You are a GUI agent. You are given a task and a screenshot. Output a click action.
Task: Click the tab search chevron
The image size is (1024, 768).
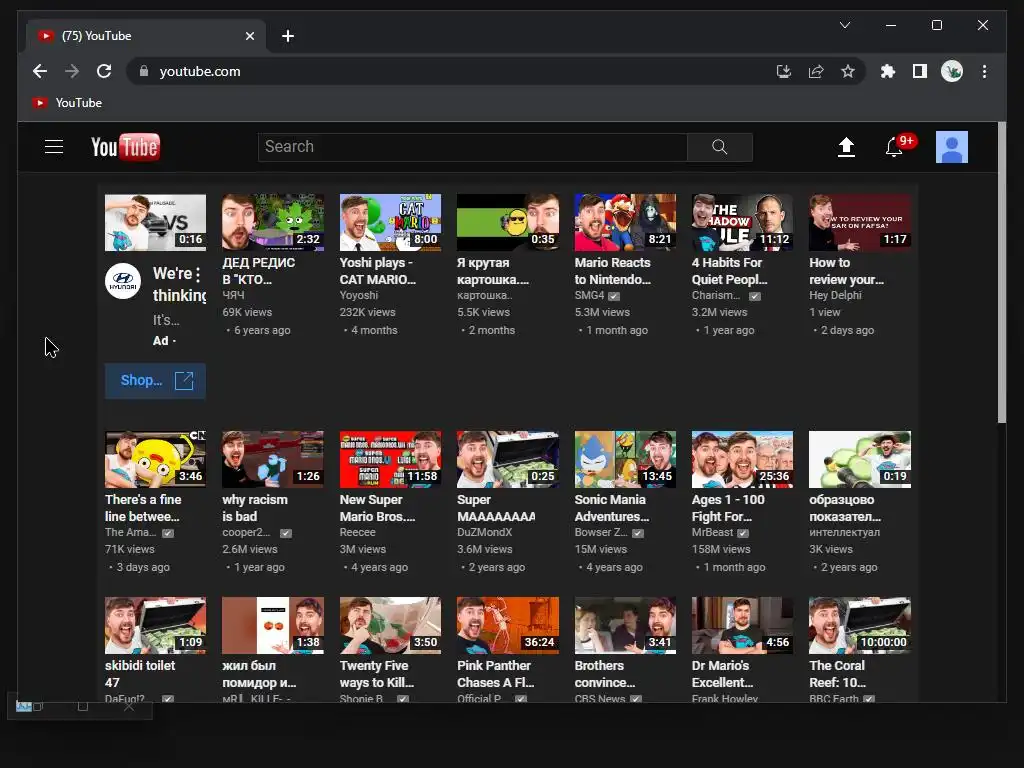coord(844,25)
